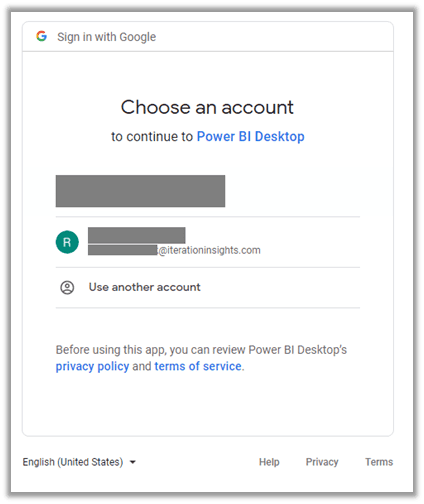Click Help in the footer
Screen dimensions: 424x504
tap(269, 462)
